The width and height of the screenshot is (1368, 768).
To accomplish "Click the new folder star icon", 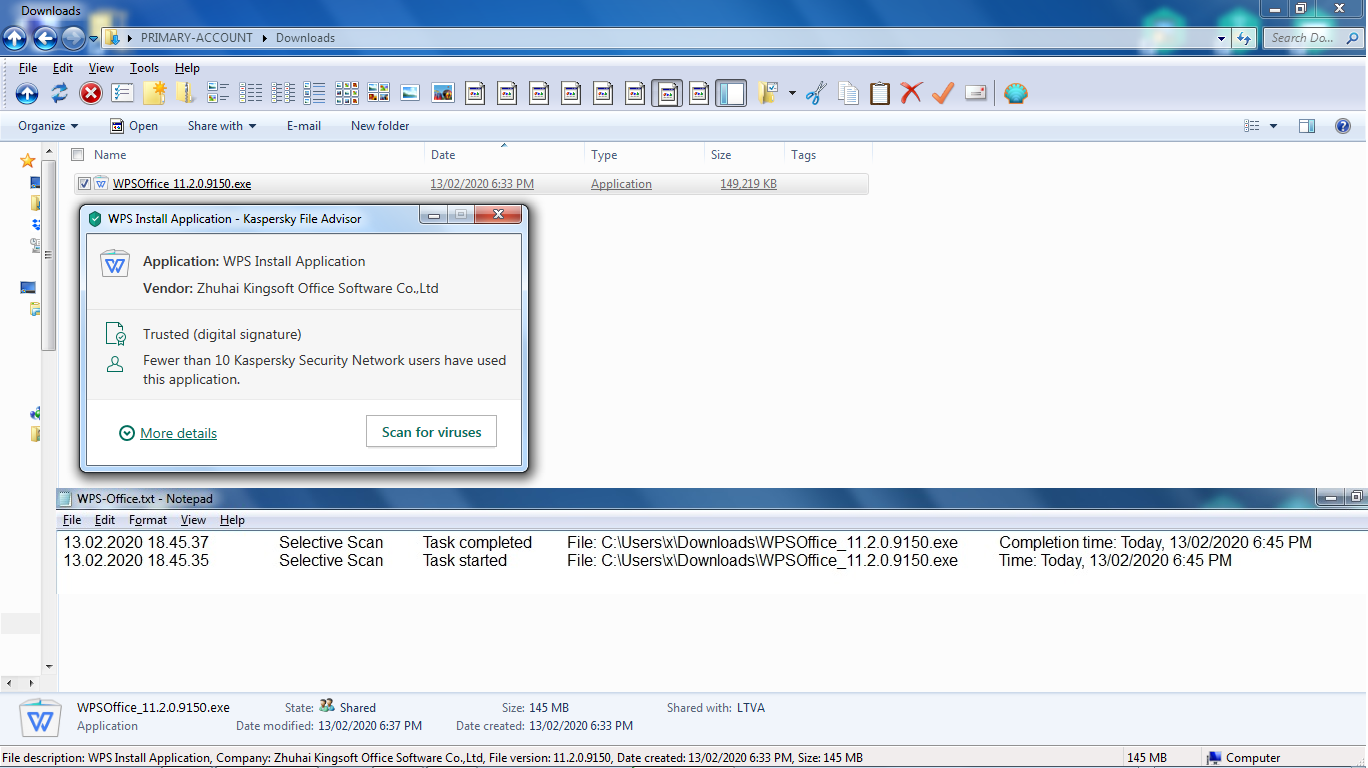I will point(154,94).
